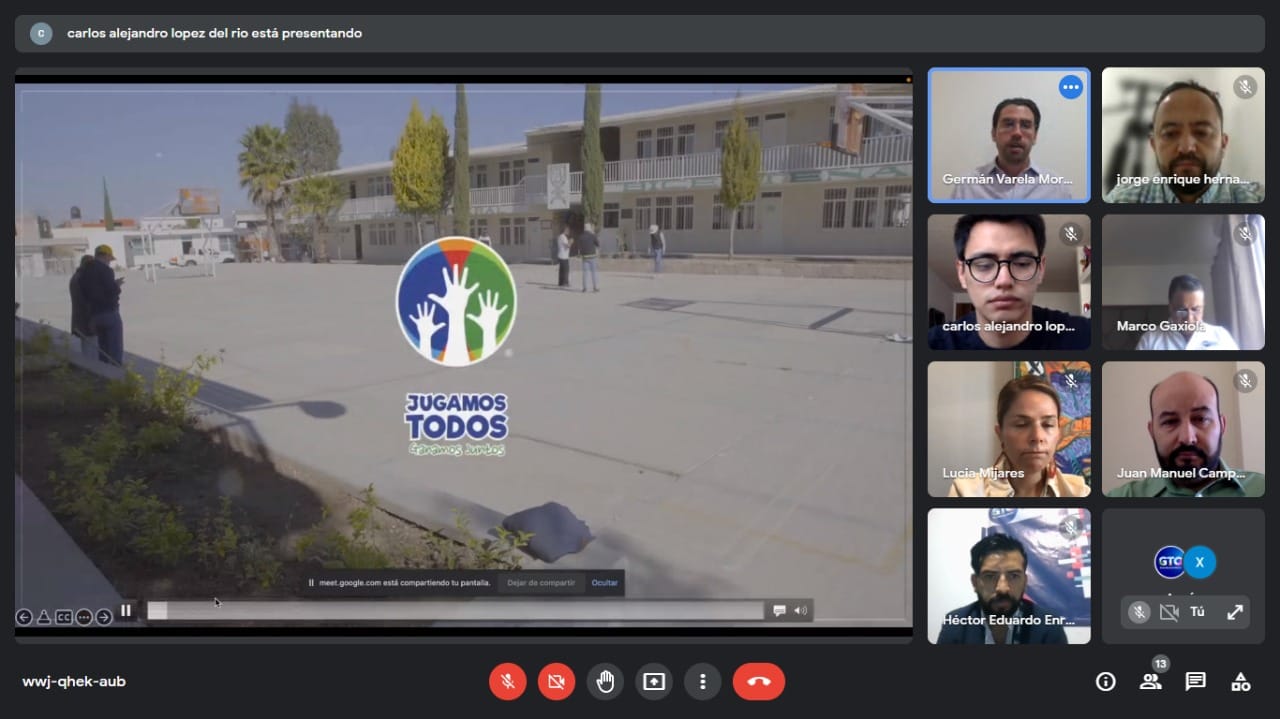Open the chat with everyone panel
Screen dimensions: 1280x719
[x=1195, y=682]
